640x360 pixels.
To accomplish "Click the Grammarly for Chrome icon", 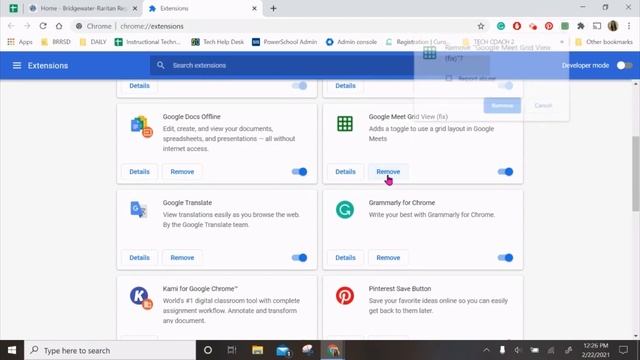I will coord(345,210).
